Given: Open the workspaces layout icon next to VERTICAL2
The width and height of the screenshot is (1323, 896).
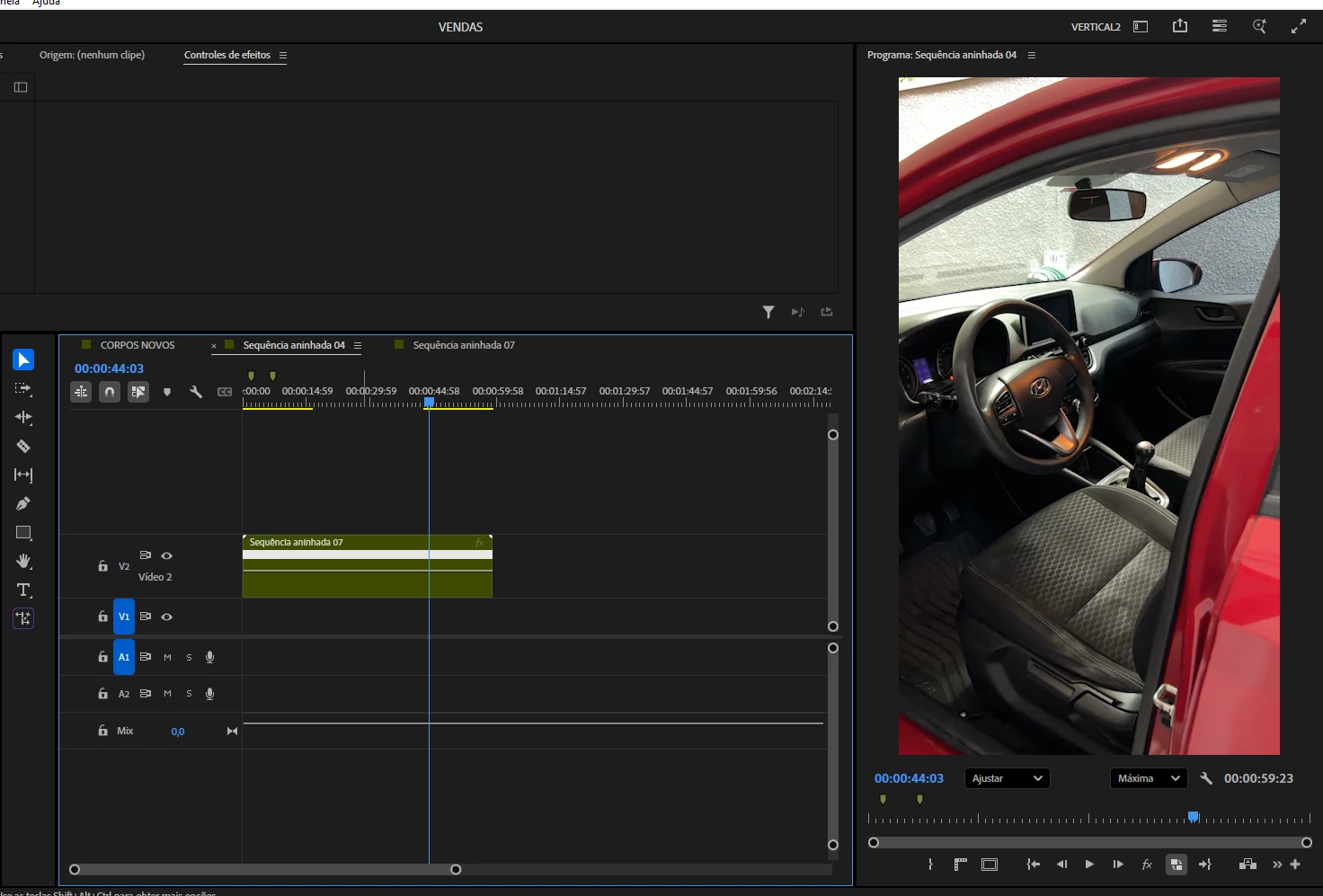Looking at the screenshot, I should pos(1141,27).
